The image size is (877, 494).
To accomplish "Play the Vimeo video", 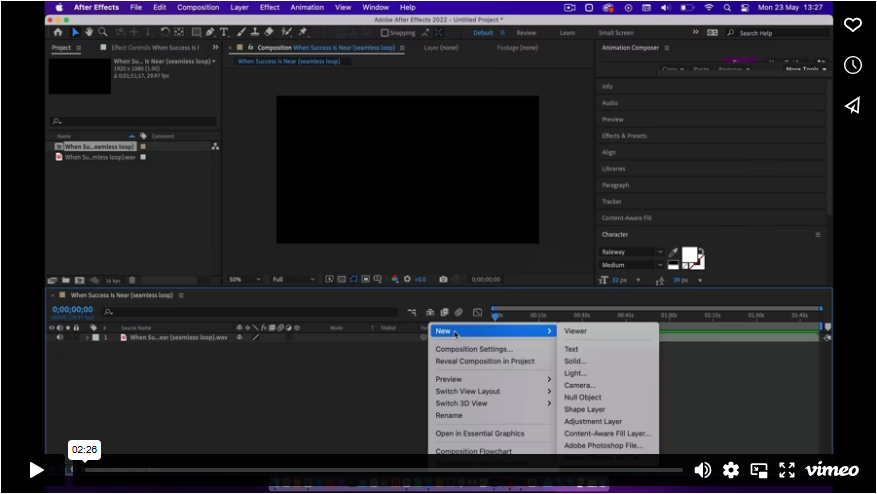I will tap(36, 470).
